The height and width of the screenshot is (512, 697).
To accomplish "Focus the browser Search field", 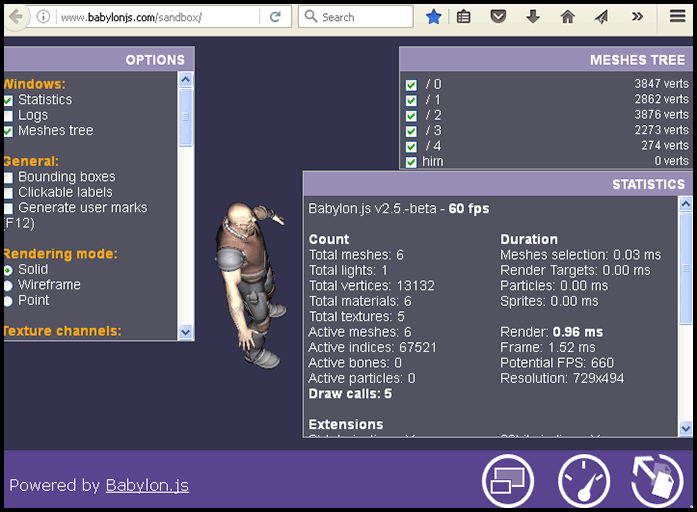I will (x=356, y=17).
